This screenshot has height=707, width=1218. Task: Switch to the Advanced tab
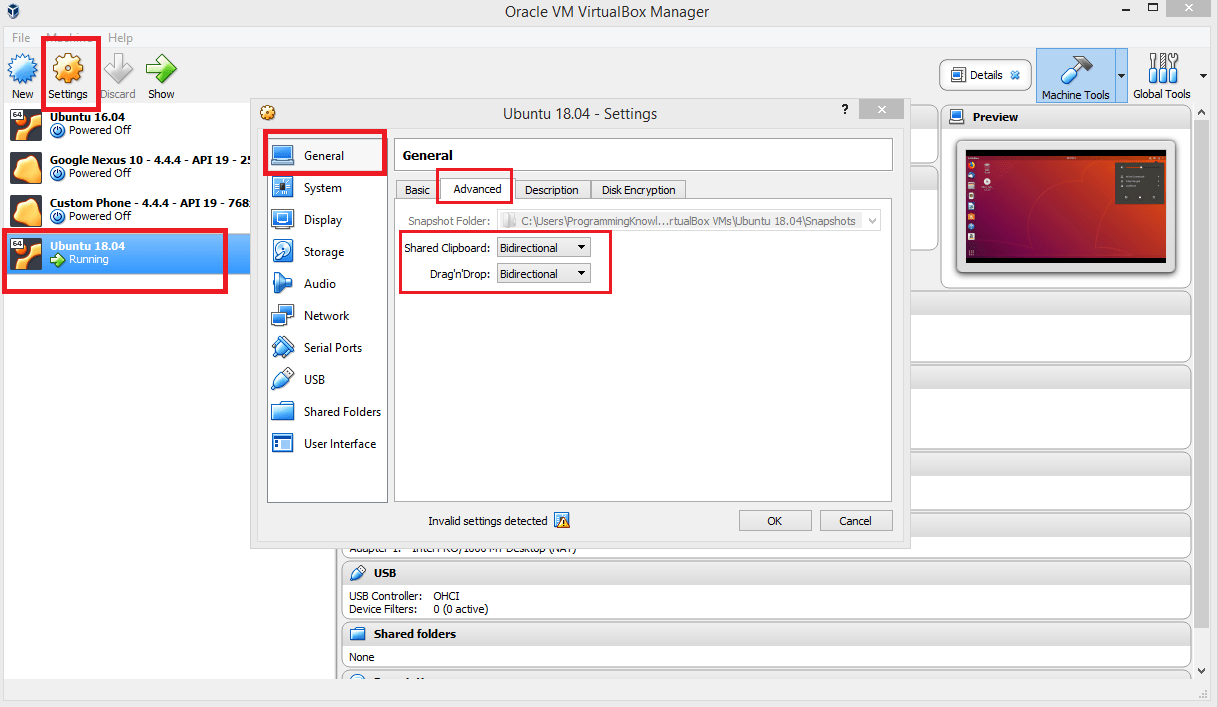(477, 189)
